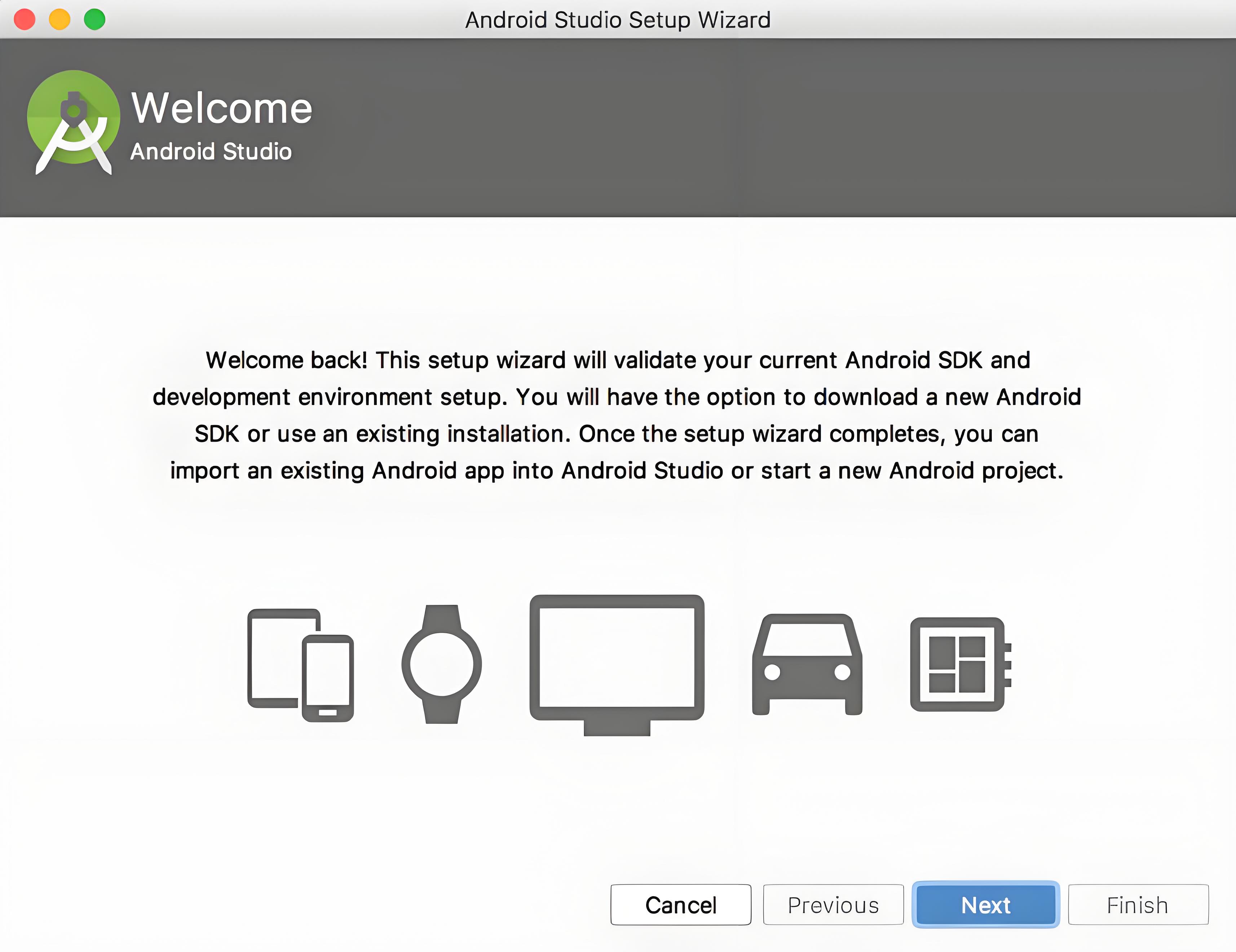Click the Previous button
Image resolution: width=1236 pixels, height=952 pixels.
pyautogui.click(x=833, y=904)
